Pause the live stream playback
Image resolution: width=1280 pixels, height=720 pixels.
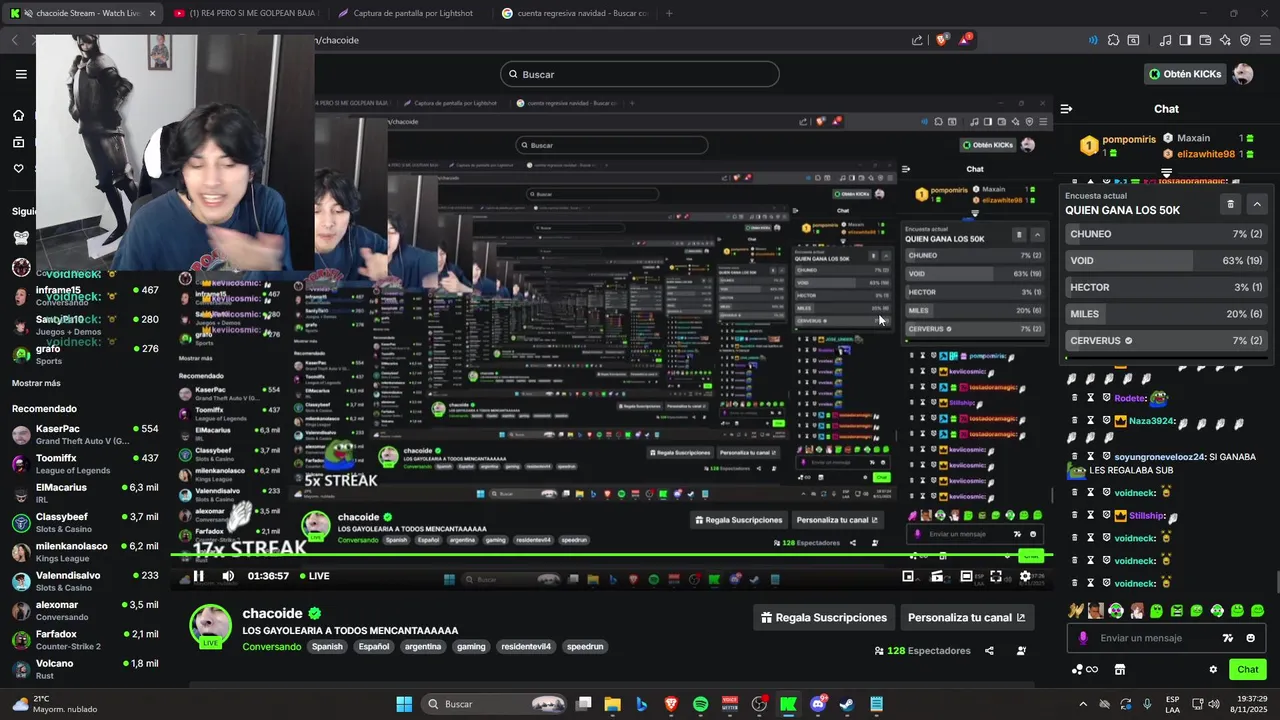(198, 576)
